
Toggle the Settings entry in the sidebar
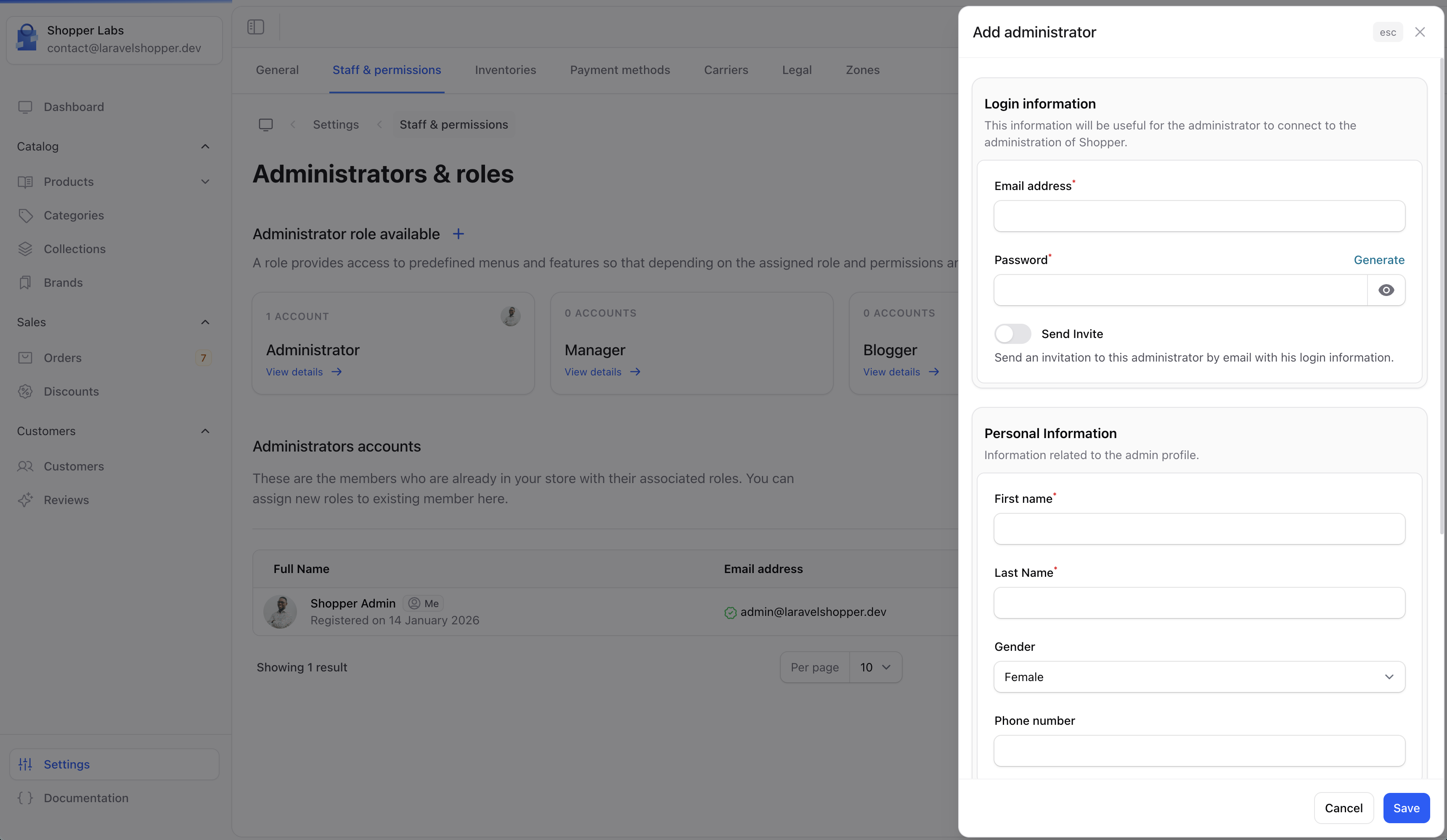(66, 763)
